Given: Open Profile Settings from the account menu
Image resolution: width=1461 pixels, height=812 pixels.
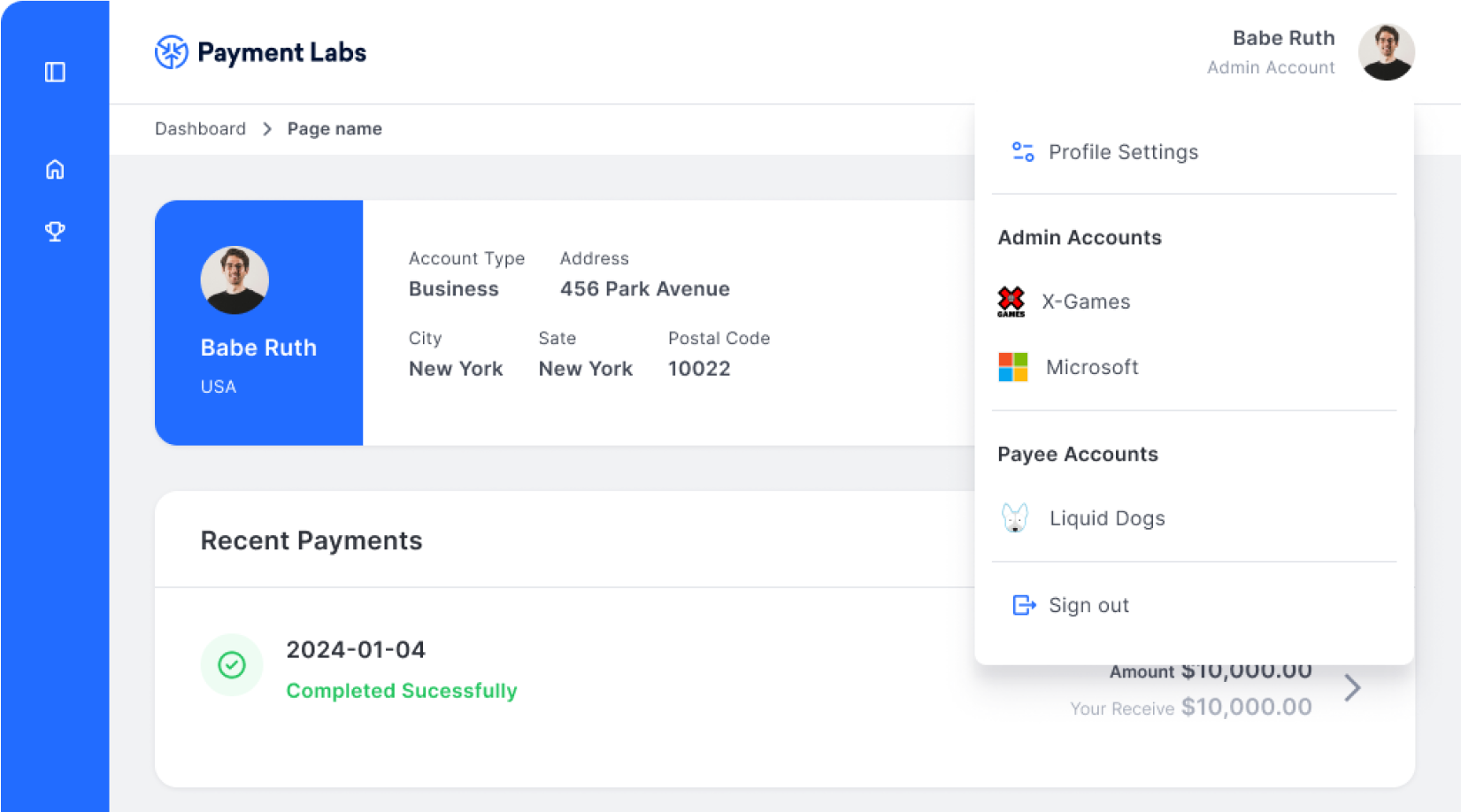Looking at the screenshot, I should click(x=1123, y=151).
